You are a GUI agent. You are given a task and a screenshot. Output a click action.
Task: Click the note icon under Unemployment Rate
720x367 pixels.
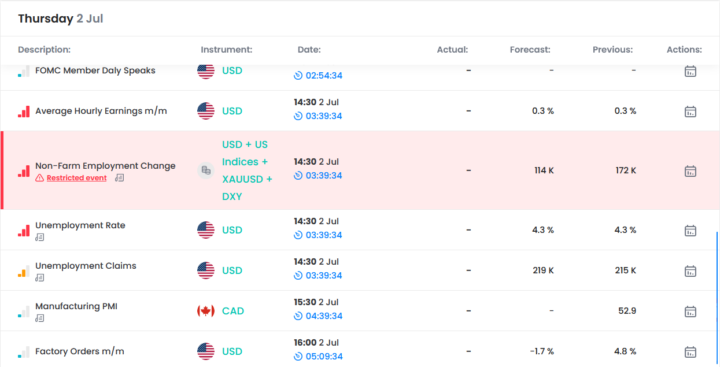[40, 237]
